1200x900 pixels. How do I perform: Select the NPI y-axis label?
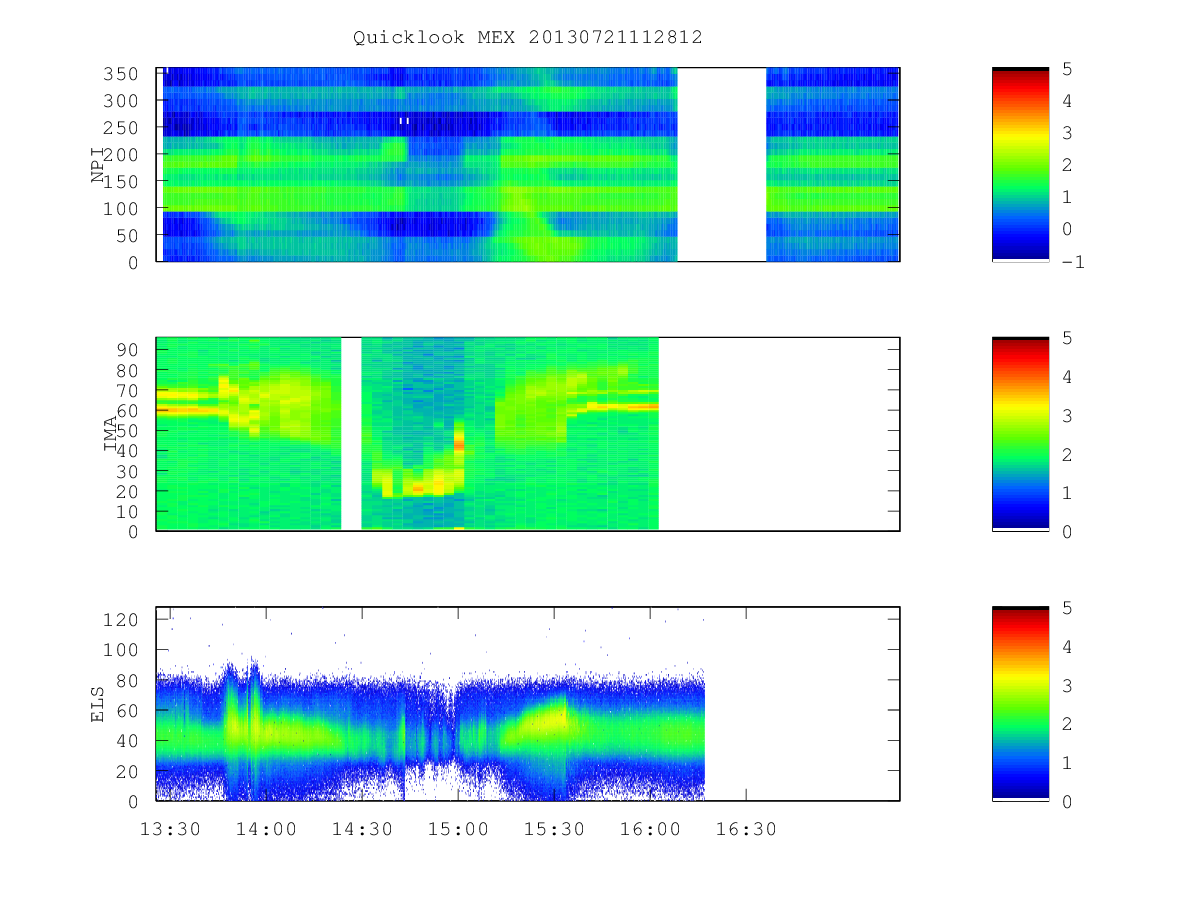[98, 165]
